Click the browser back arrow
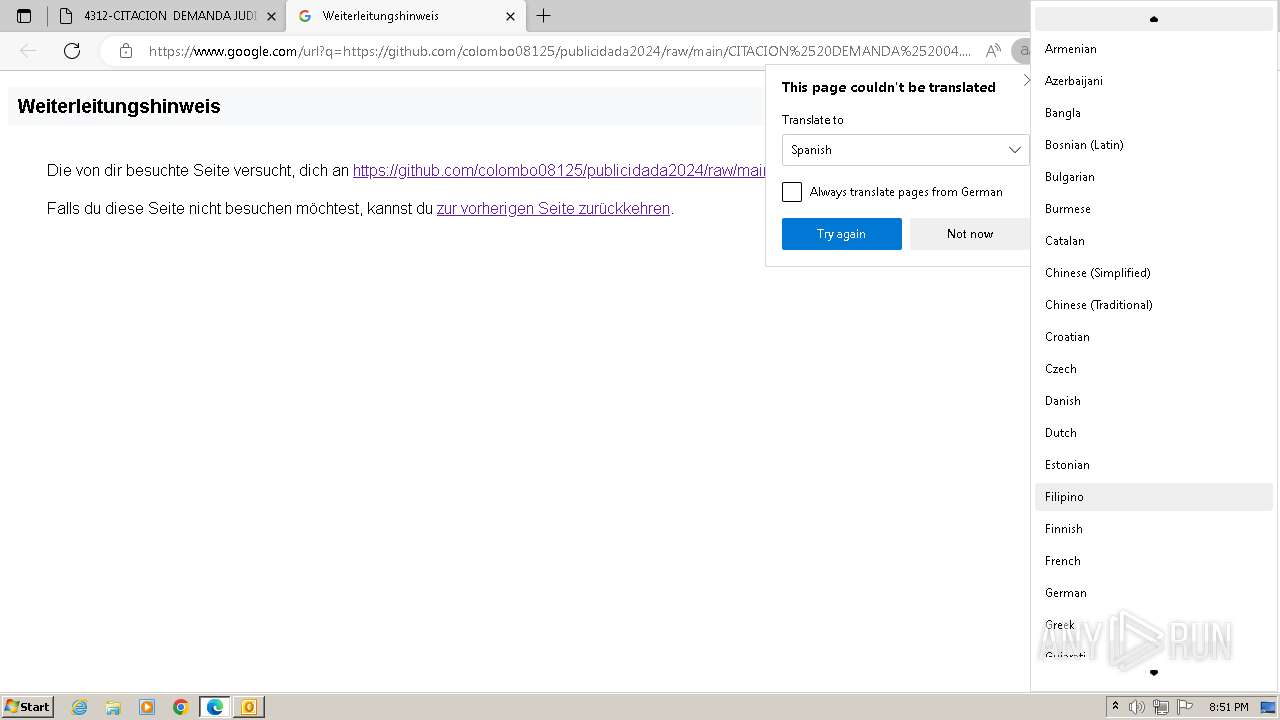 28,51
